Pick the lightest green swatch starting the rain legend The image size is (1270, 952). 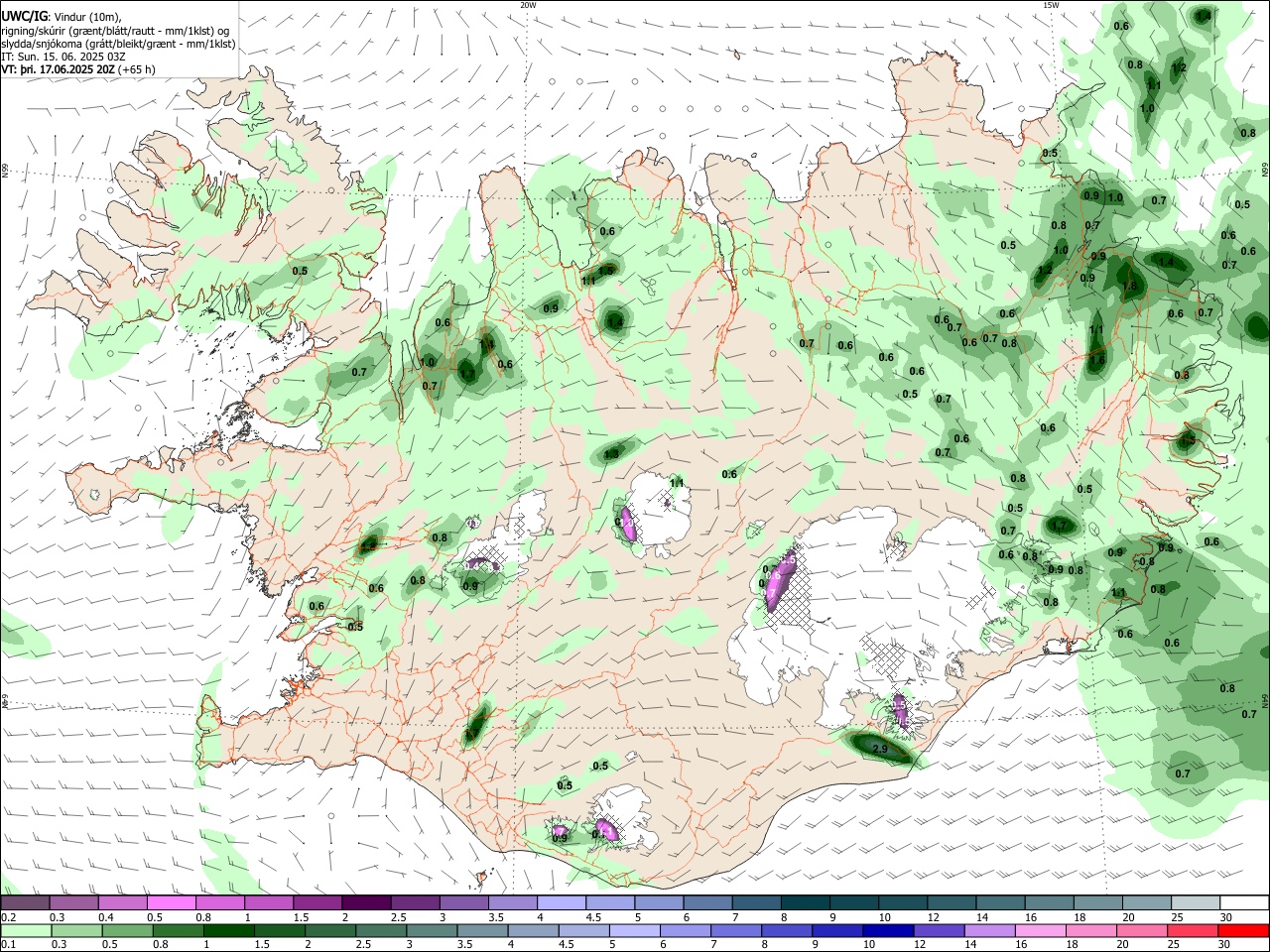pyautogui.click(x=25, y=930)
